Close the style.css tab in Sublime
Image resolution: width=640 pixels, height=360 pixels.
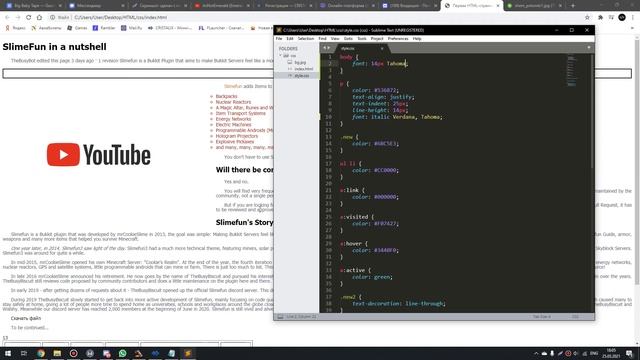tap(382, 49)
